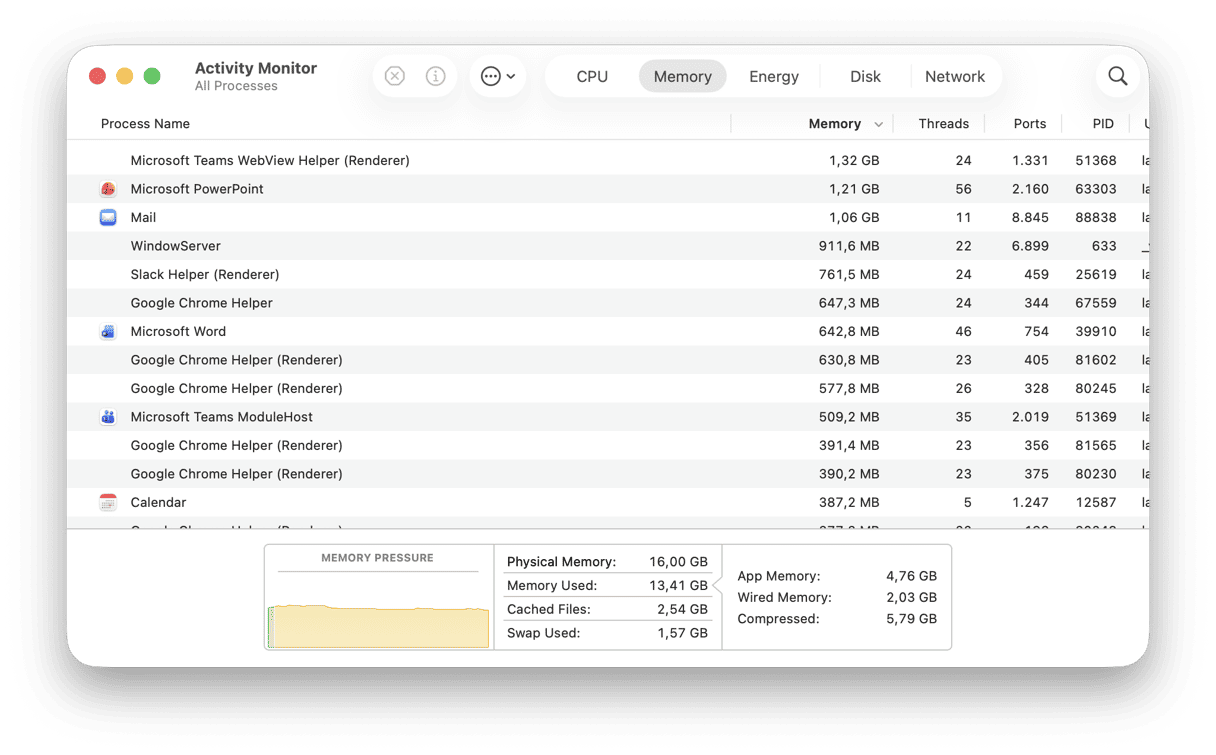Select the Google Chrome Helper 647,3 MB row
Image resolution: width=1216 pixels, height=755 pixels.
(608, 303)
